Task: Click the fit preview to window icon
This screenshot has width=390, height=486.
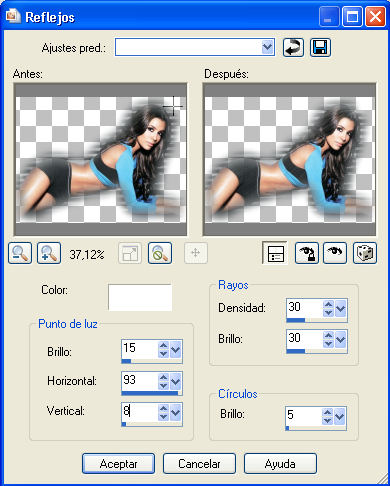Action: click(x=130, y=253)
